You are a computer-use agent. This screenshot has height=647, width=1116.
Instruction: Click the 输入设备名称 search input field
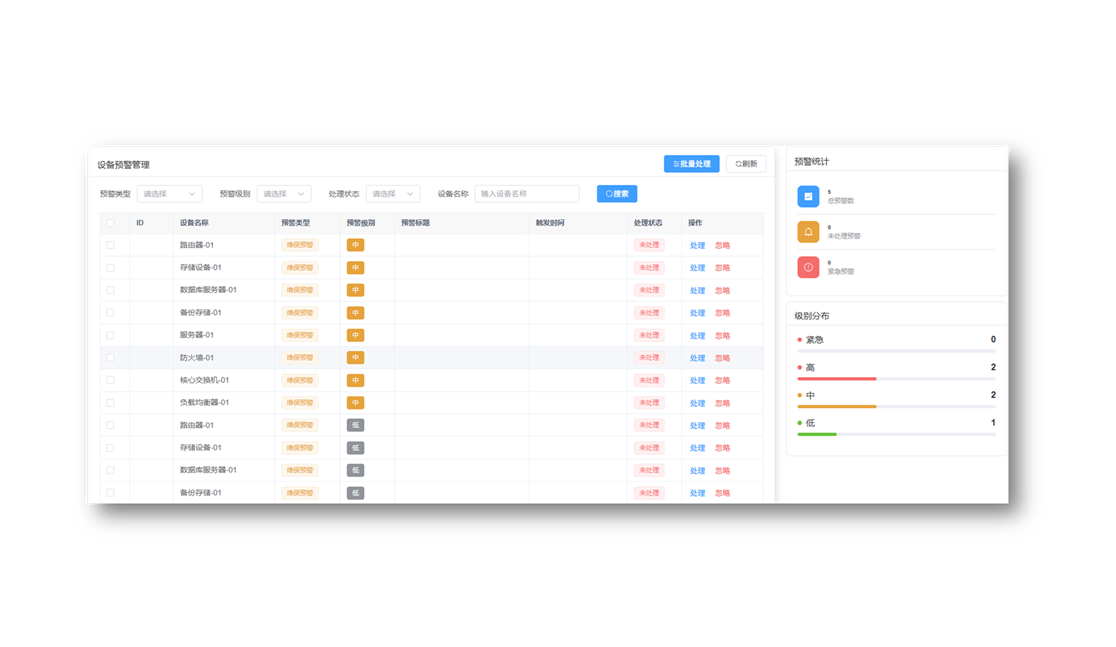point(527,194)
